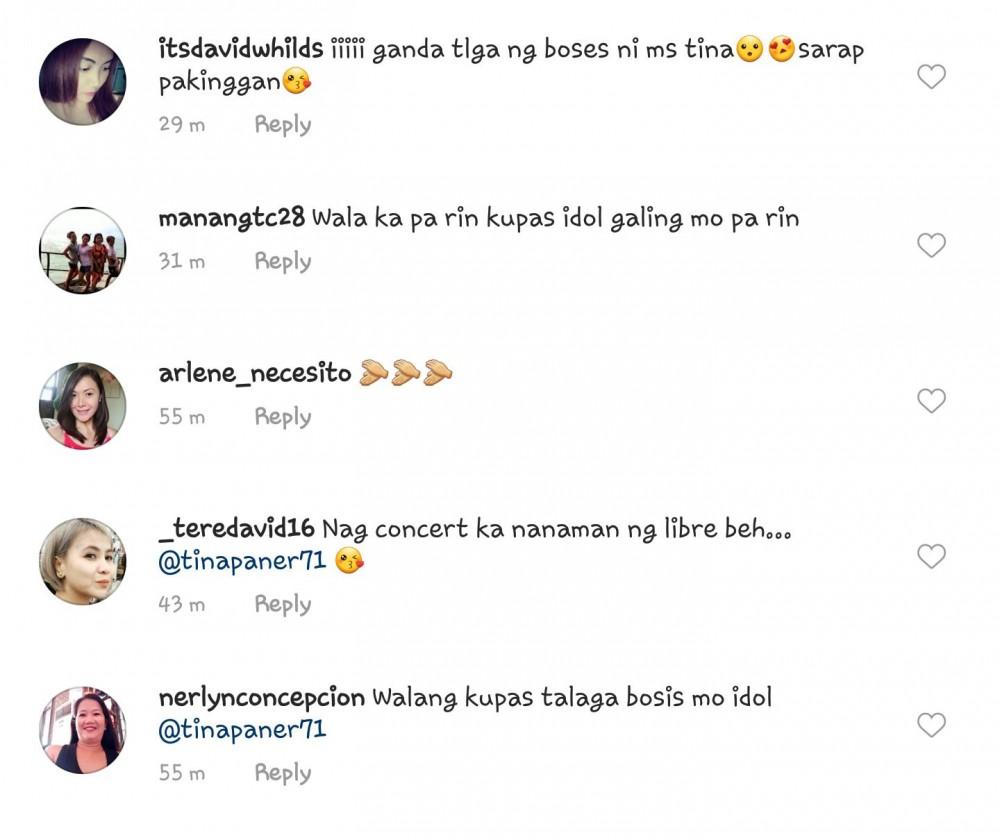Like nerlynconcepcion's comment with the heart
This screenshot has width=1000, height=840.
[x=931, y=725]
